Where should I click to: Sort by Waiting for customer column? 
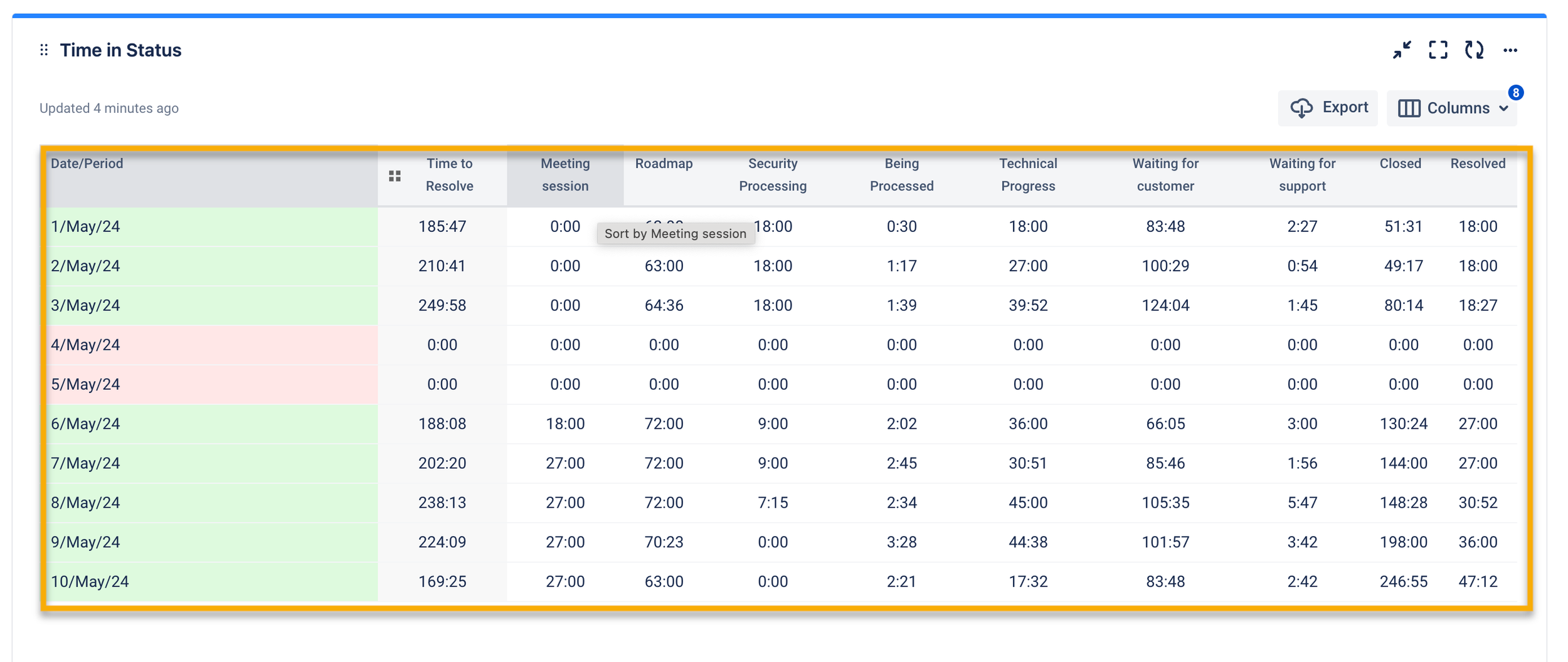click(x=1165, y=175)
